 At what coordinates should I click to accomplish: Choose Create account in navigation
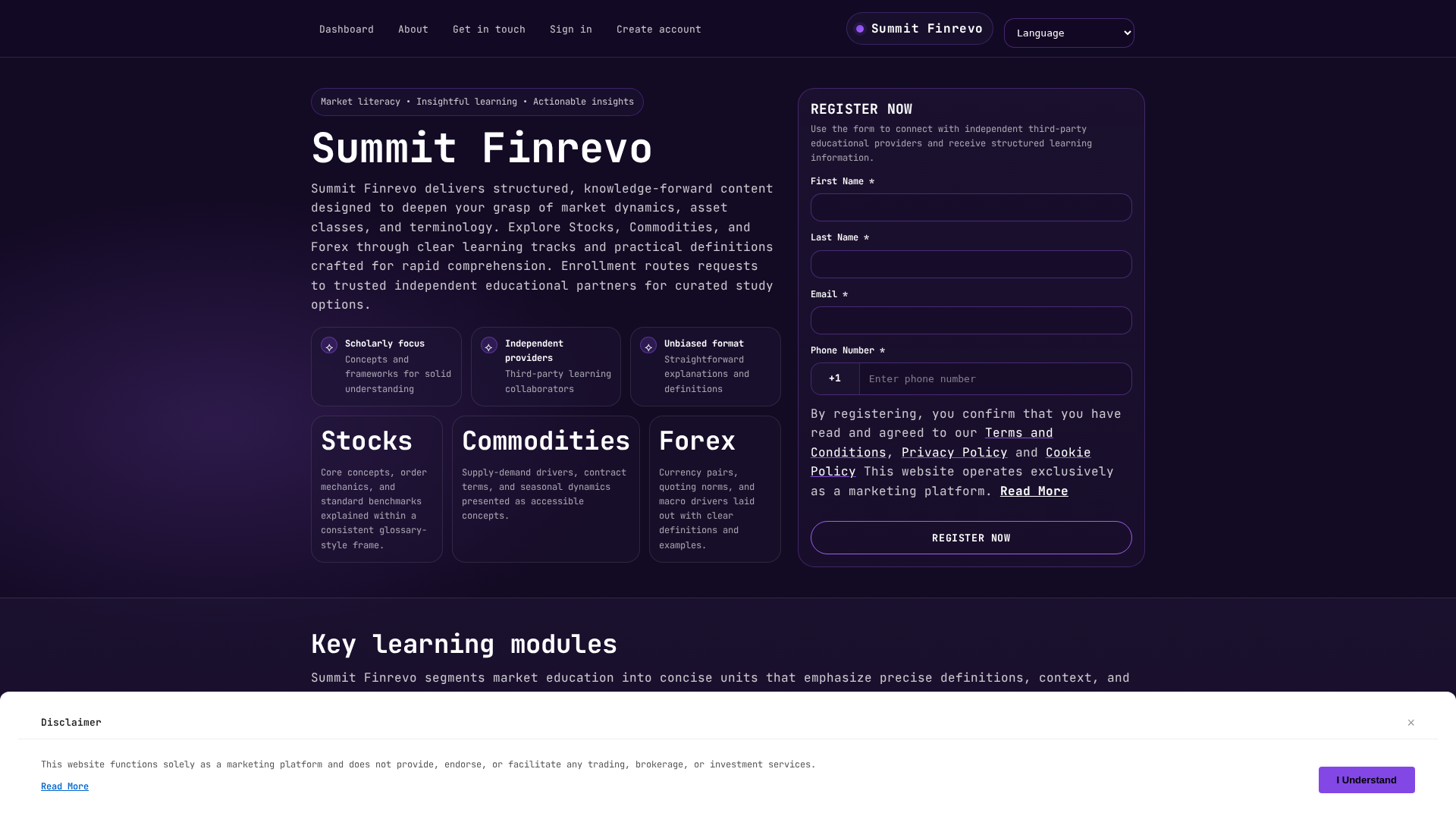659,30
